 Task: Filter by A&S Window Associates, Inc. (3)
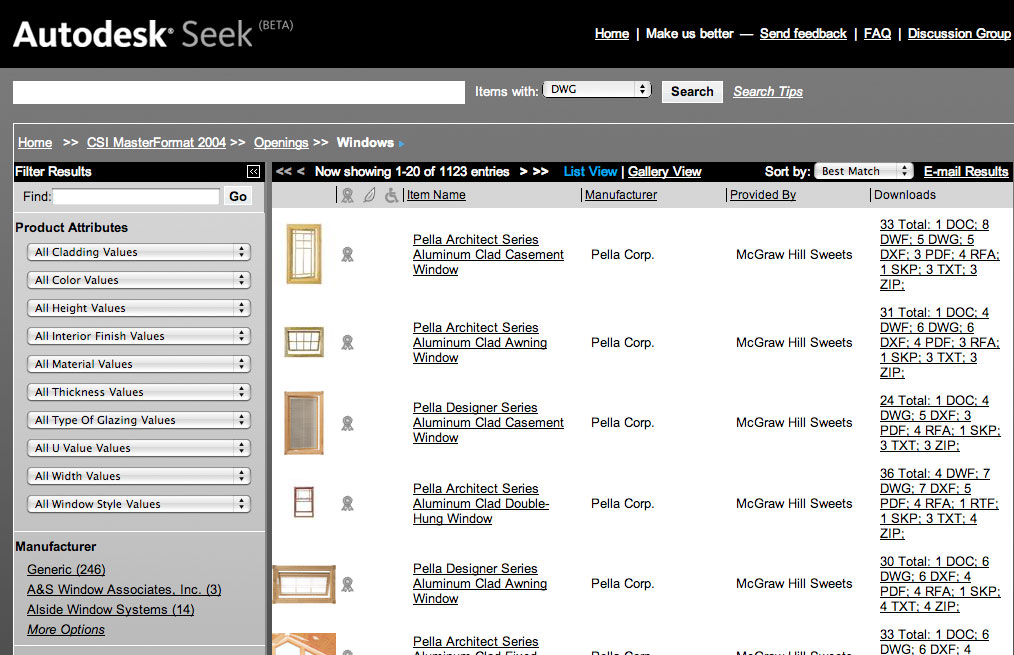(x=124, y=590)
